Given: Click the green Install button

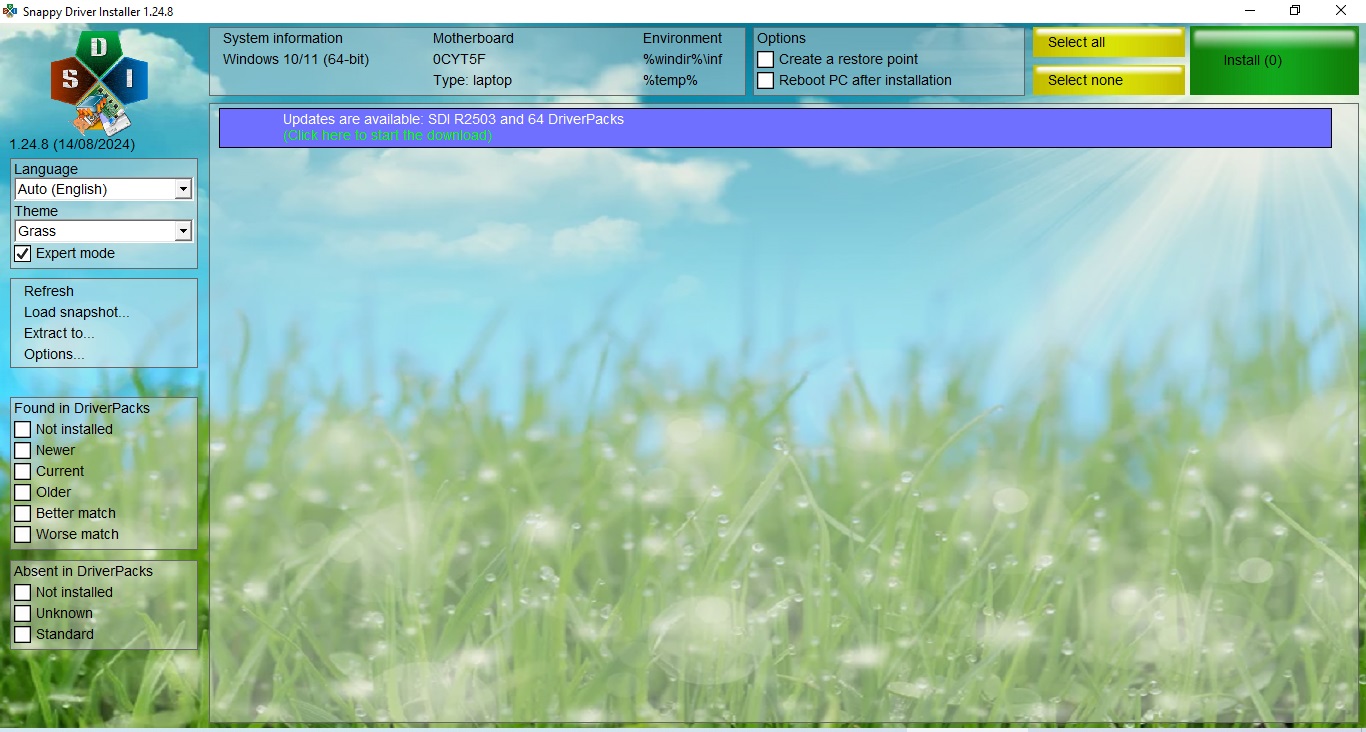Looking at the screenshot, I should [1273, 60].
